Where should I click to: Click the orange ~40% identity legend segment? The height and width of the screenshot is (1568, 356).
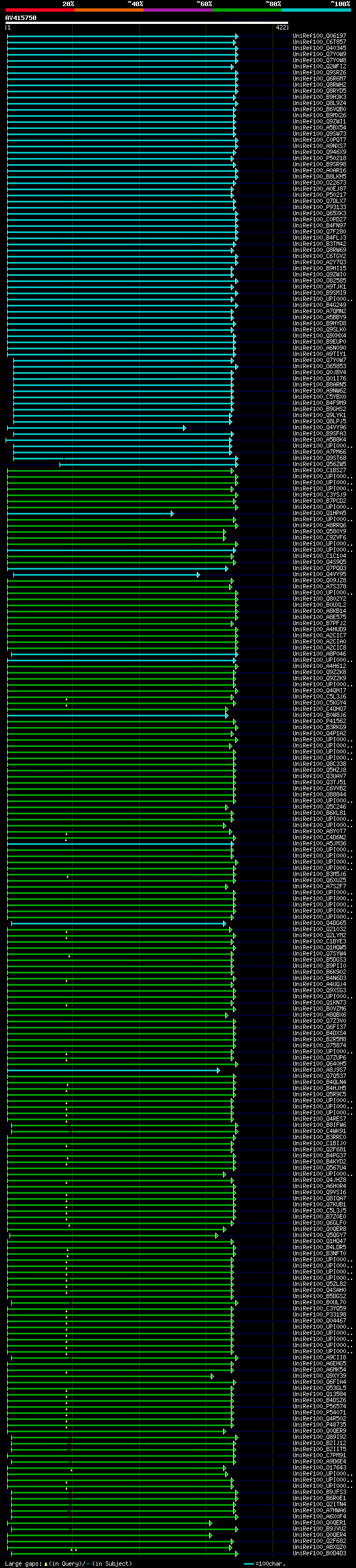pos(109,10)
